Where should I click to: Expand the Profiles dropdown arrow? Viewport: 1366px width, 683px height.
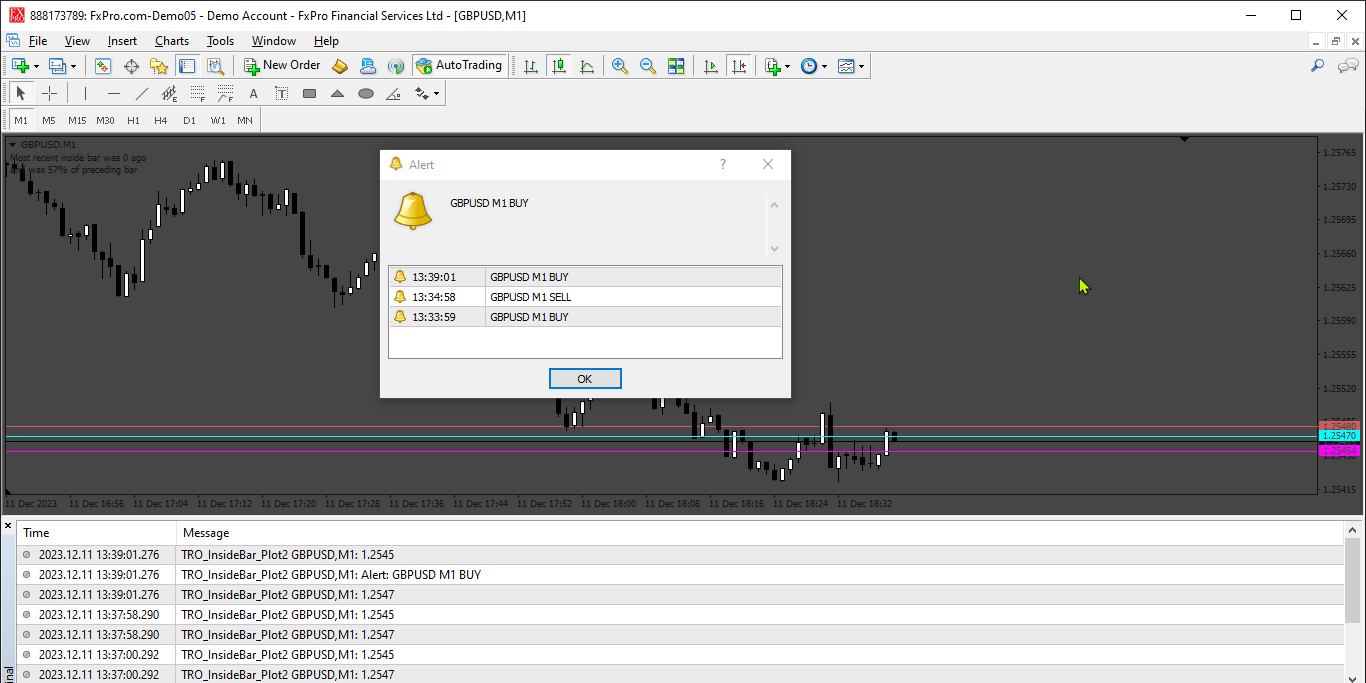pyautogui.click(x=73, y=66)
